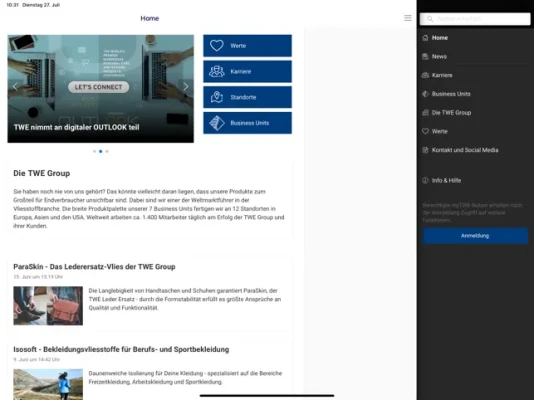
Task: Click the search magnifier icon
Action: (430, 19)
